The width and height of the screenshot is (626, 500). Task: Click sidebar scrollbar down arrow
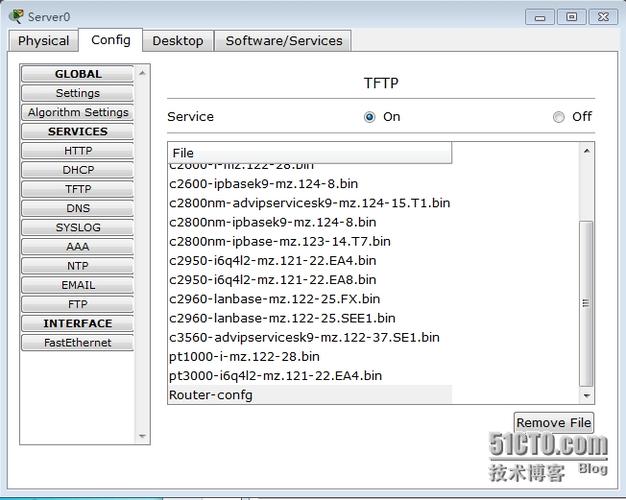point(142,436)
